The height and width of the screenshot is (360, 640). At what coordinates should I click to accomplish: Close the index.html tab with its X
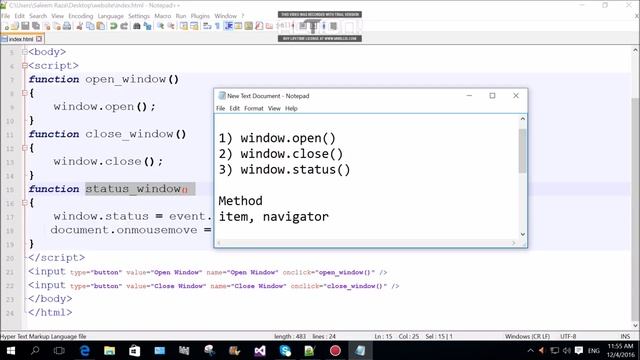39,39
